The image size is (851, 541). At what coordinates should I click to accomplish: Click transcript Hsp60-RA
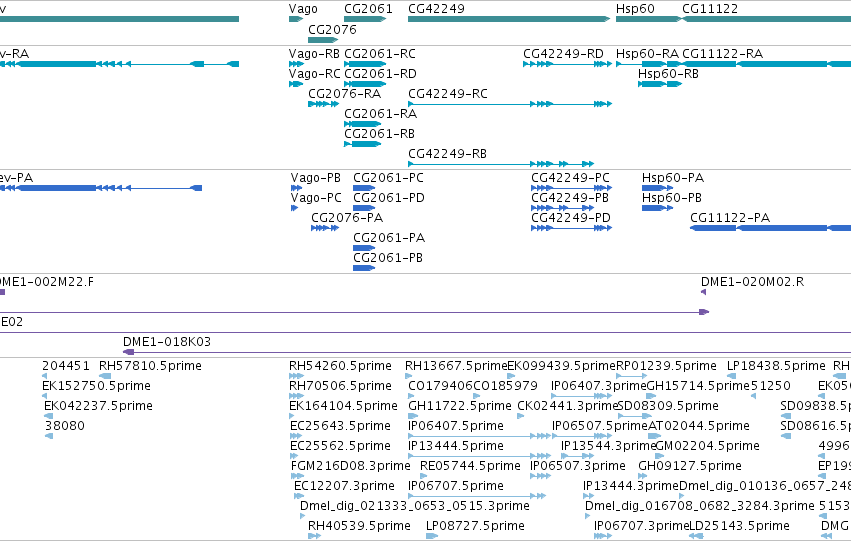[x=647, y=54]
